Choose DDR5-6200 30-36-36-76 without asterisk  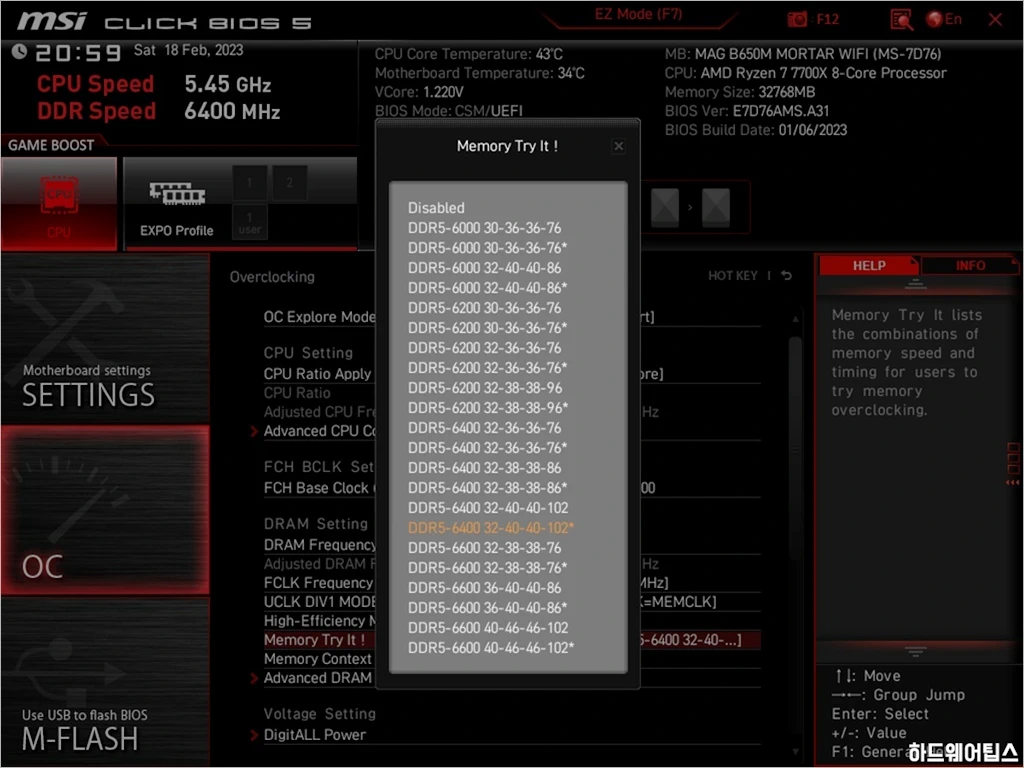point(485,308)
